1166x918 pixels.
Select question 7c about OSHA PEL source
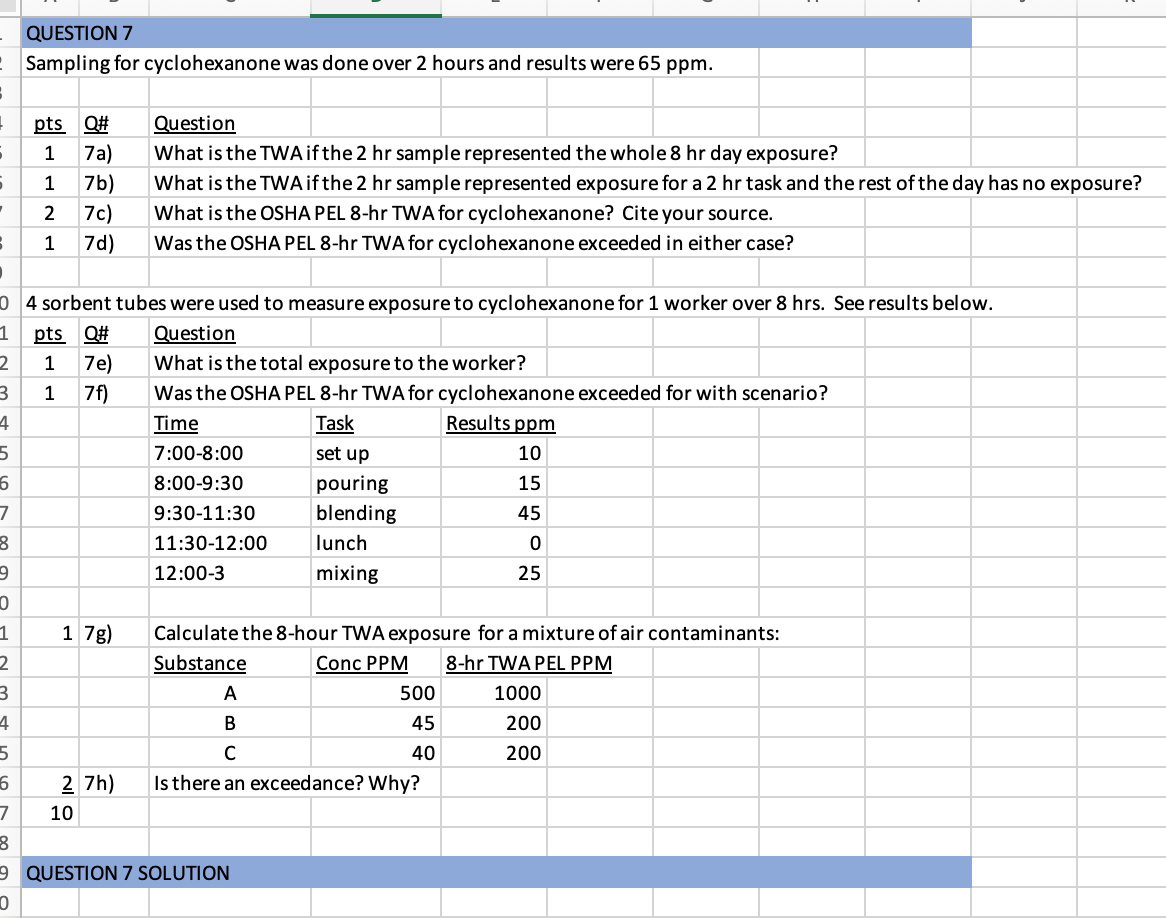(463, 214)
